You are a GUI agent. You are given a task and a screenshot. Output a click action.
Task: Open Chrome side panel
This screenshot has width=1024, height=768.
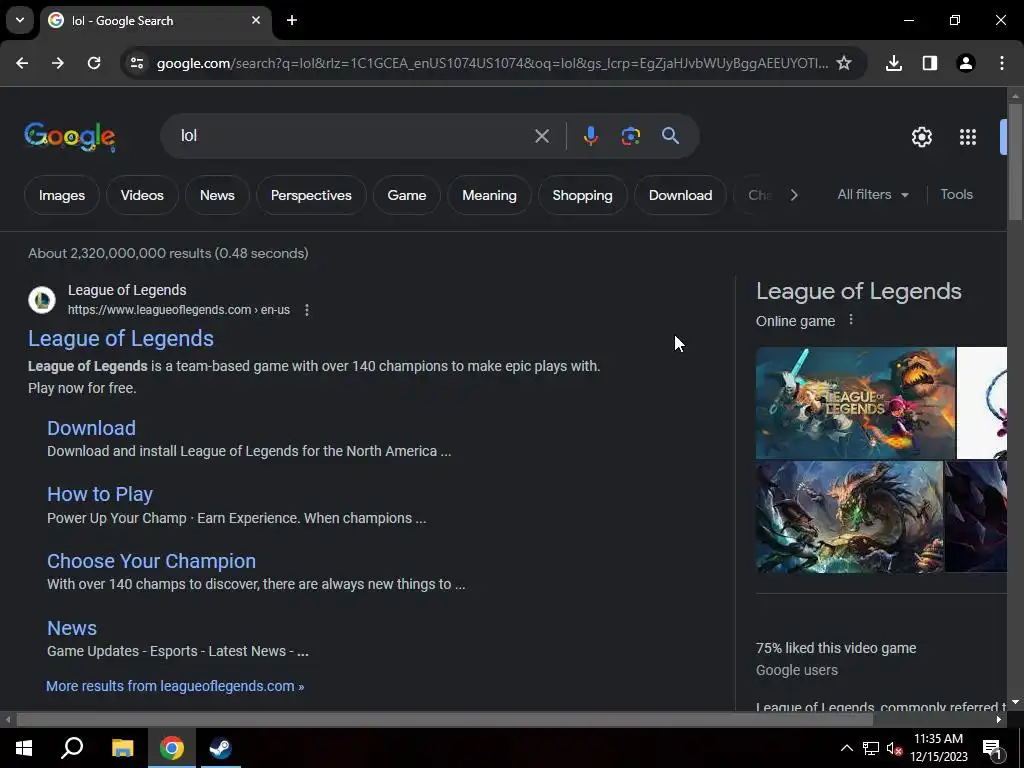pyautogui.click(x=930, y=63)
